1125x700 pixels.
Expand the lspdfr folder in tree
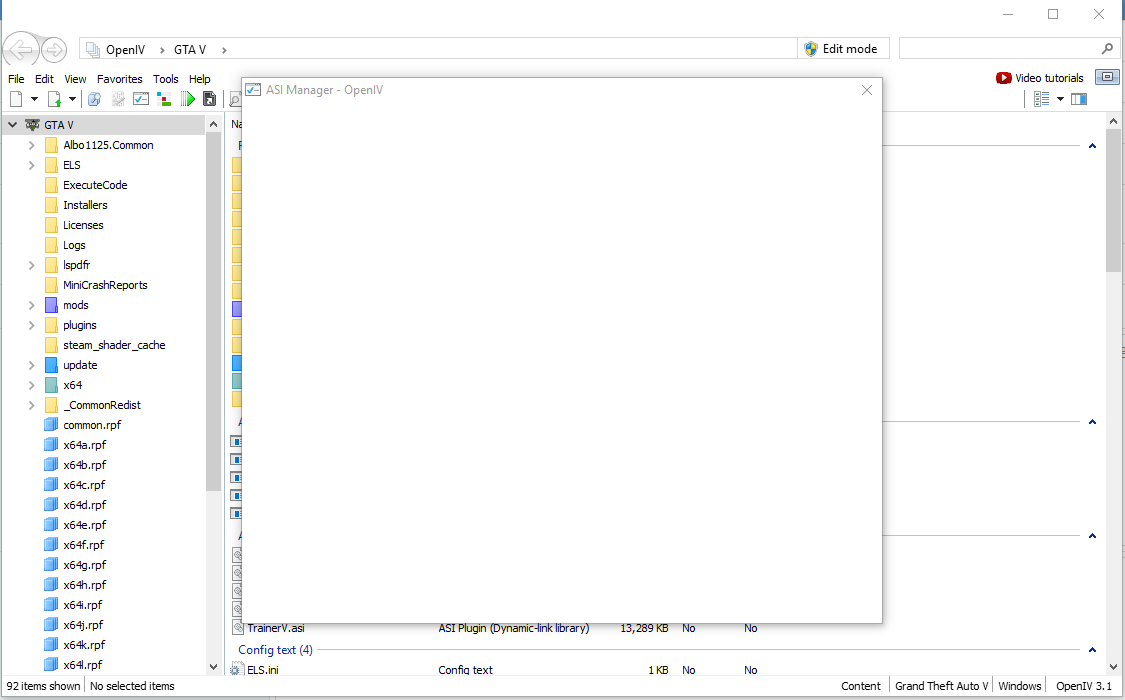[32, 265]
